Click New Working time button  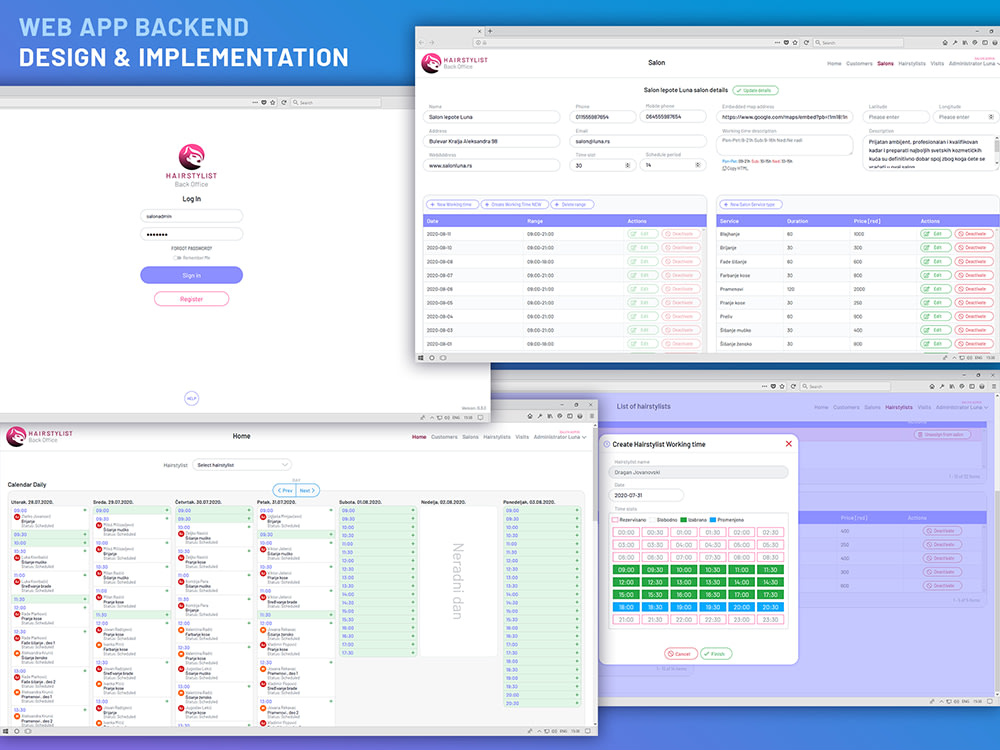pos(452,205)
